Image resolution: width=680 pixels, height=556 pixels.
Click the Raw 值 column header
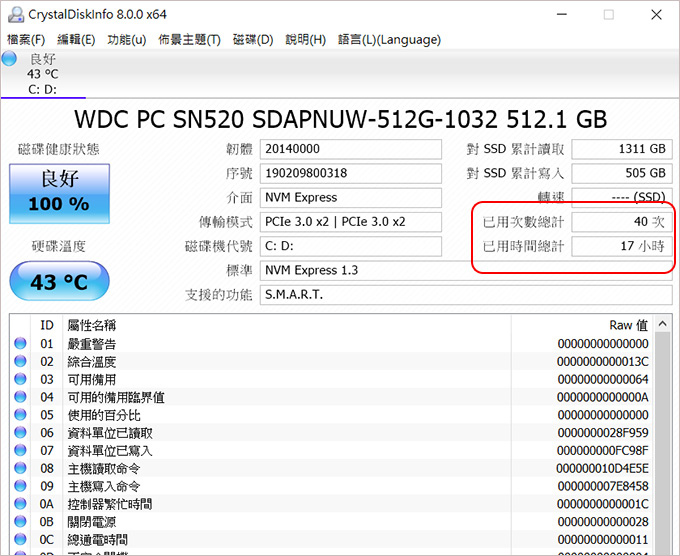pos(583,325)
